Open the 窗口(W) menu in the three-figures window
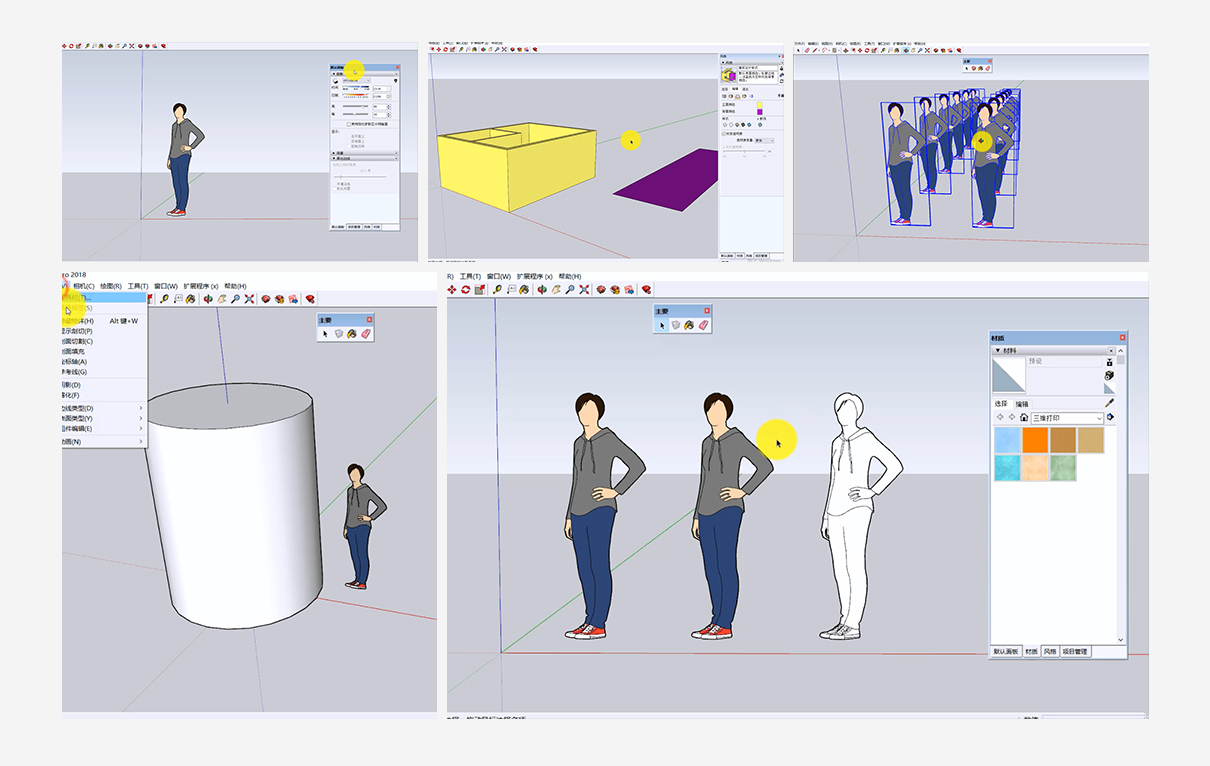Screen dimensions: 1210x766 [499, 276]
